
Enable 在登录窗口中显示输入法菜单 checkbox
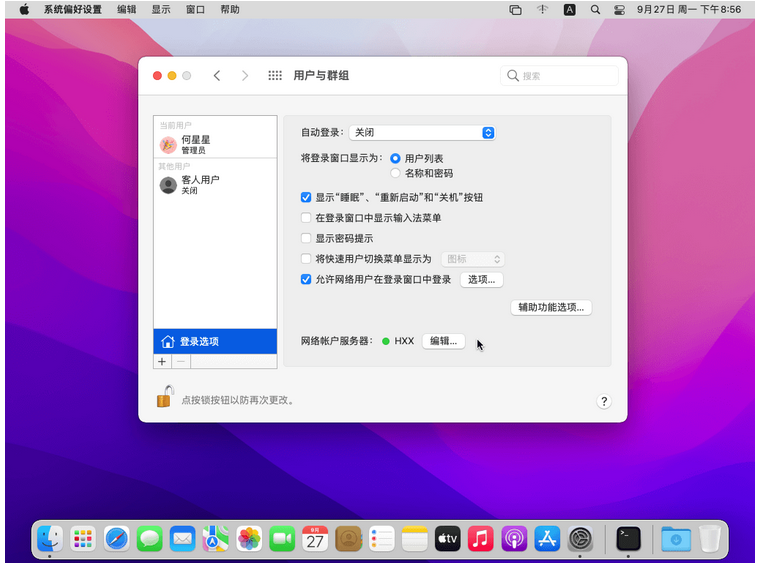(x=306, y=218)
